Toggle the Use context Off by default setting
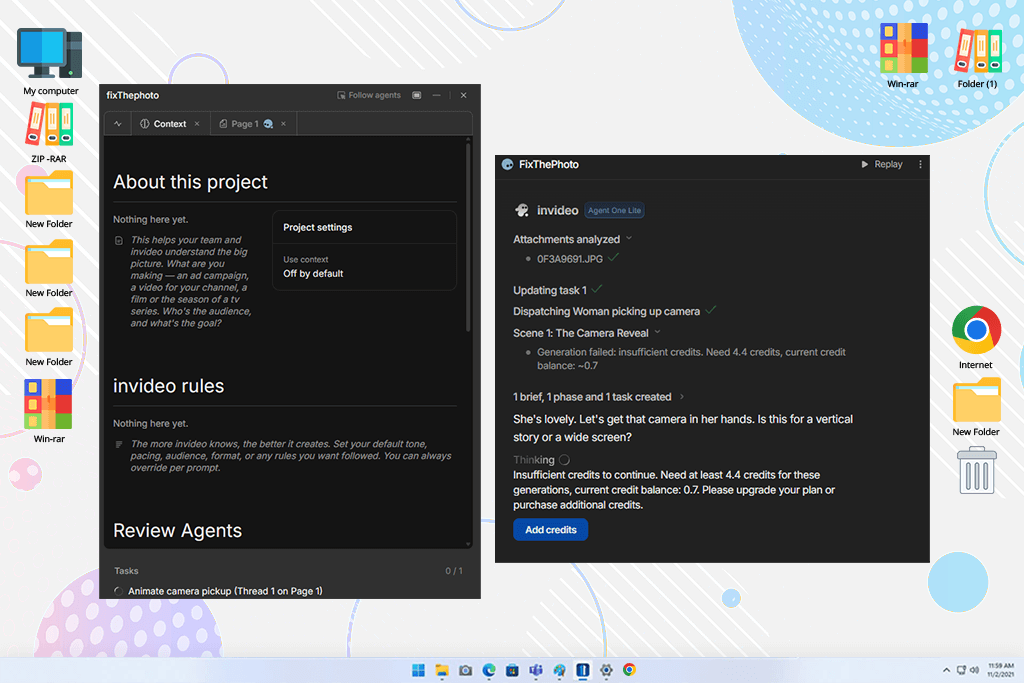The width and height of the screenshot is (1024, 683). click(364, 267)
